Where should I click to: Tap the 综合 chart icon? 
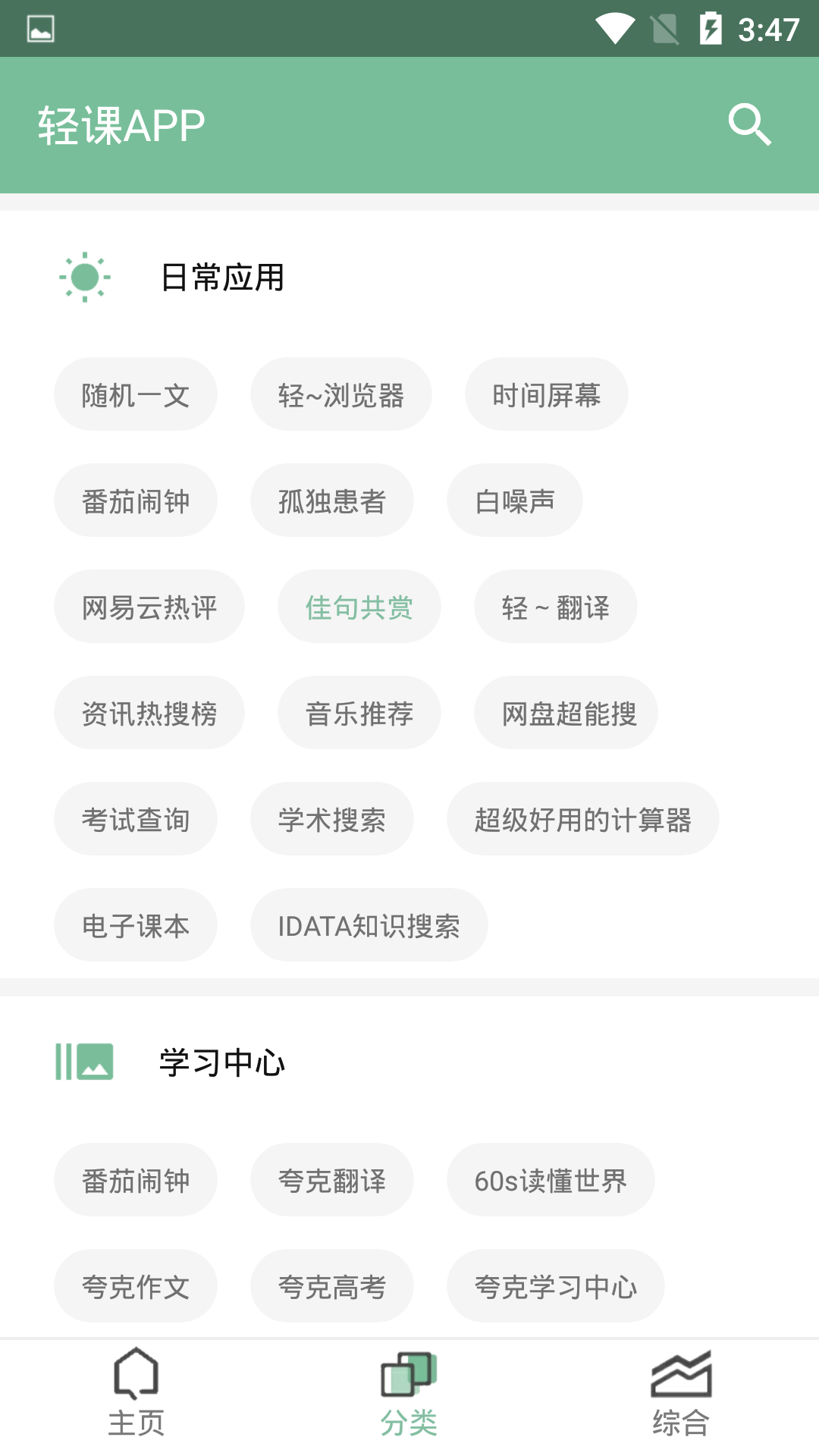point(681,1373)
